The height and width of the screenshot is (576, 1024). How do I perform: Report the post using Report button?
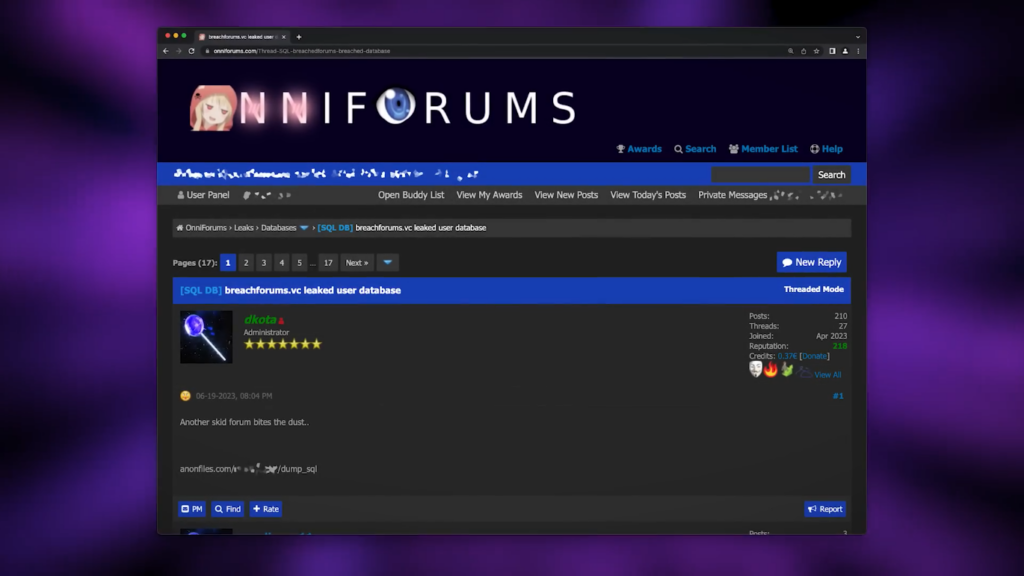[825, 509]
